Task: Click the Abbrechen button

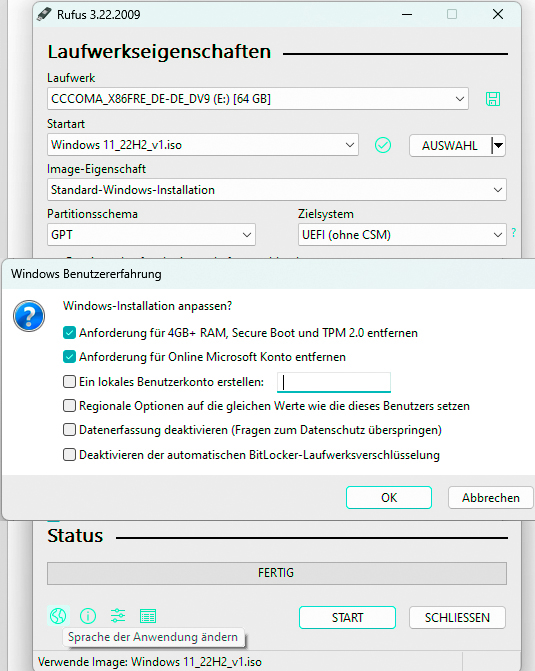Action: click(x=491, y=498)
